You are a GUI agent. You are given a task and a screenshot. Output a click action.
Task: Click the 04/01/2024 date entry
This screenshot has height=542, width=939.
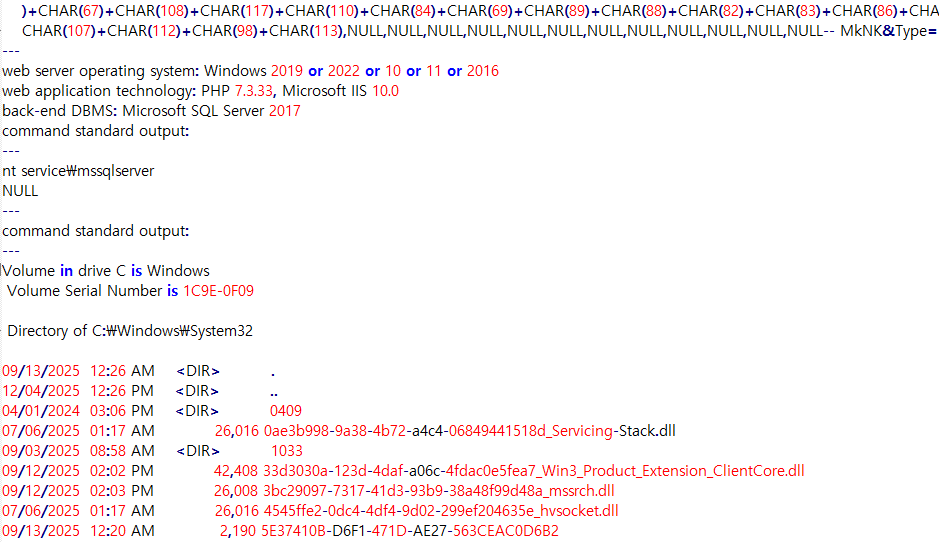pyautogui.click(x=41, y=411)
